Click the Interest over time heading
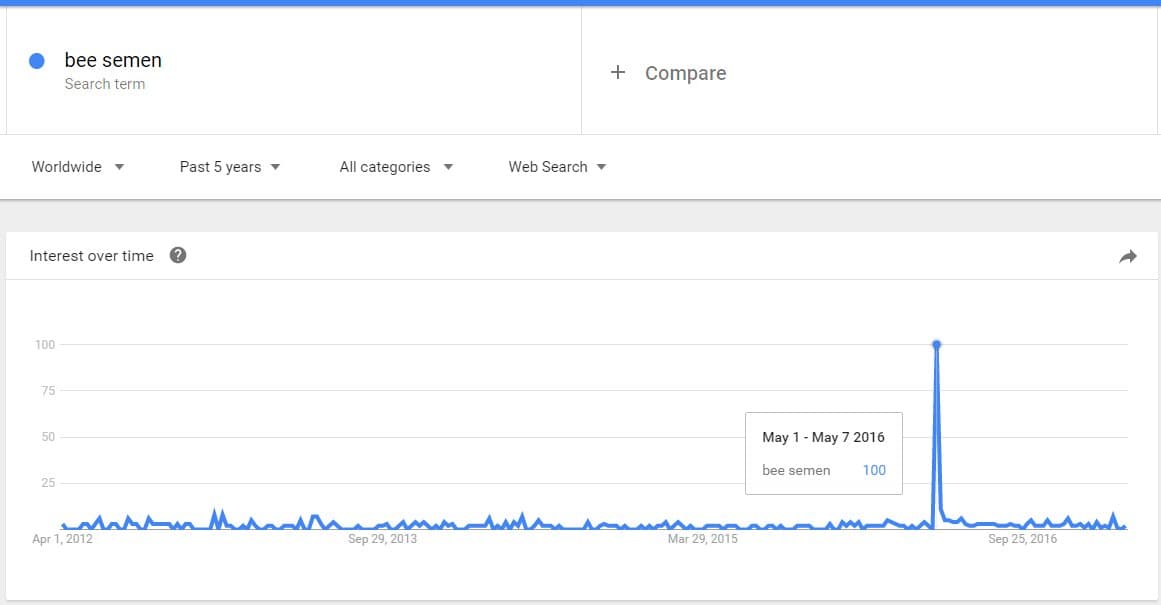 91,256
